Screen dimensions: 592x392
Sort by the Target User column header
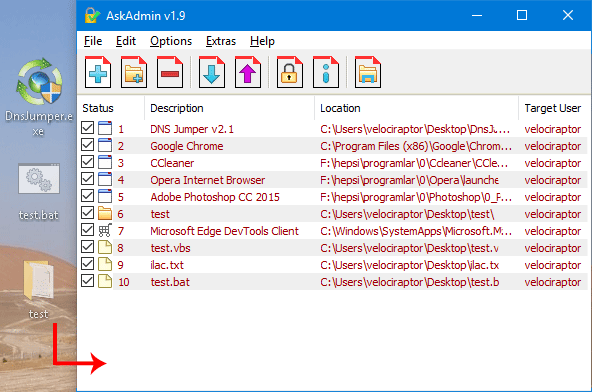pos(553,108)
